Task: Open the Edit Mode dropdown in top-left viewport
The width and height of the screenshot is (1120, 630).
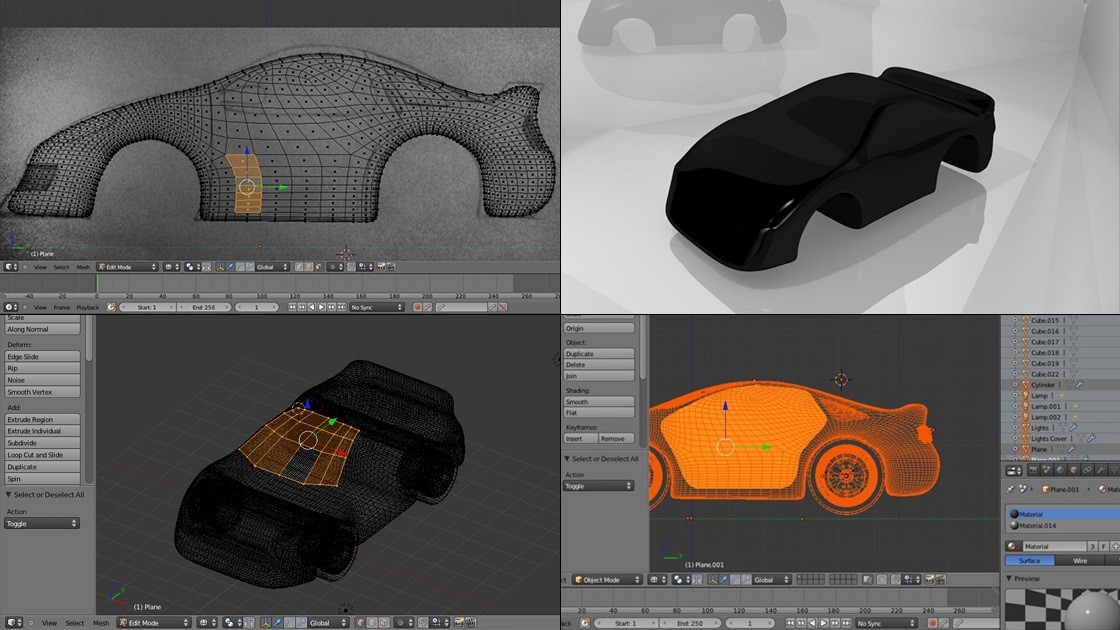Action: (x=126, y=267)
